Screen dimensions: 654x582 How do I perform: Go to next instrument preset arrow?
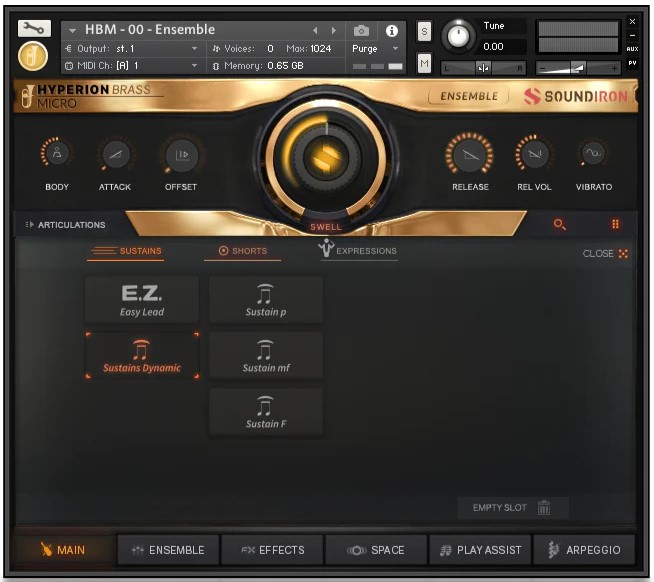tap(333, 30)
